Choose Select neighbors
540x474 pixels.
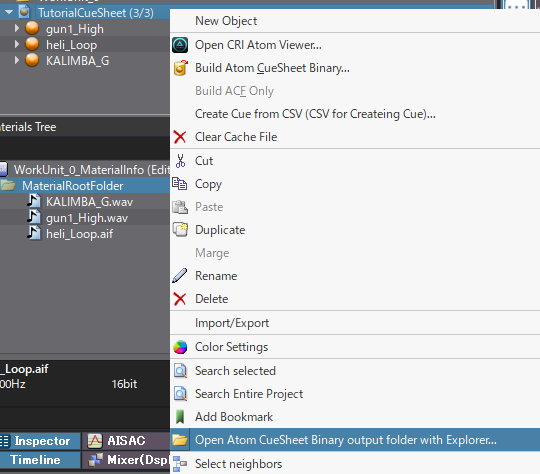(355, 464)
